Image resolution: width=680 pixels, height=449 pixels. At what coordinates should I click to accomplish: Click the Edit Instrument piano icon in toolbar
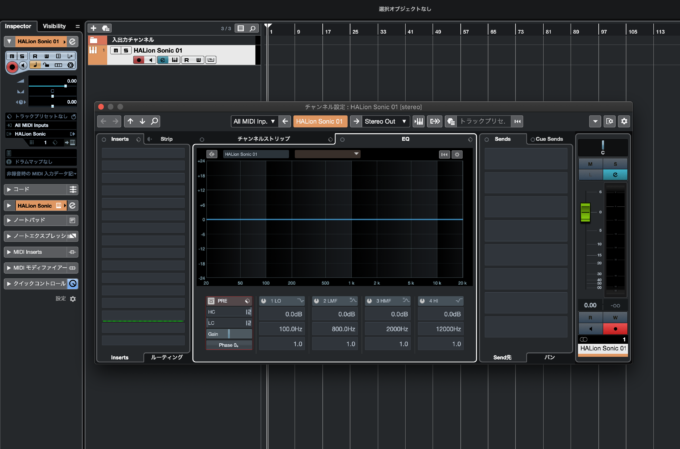(418, 121)
